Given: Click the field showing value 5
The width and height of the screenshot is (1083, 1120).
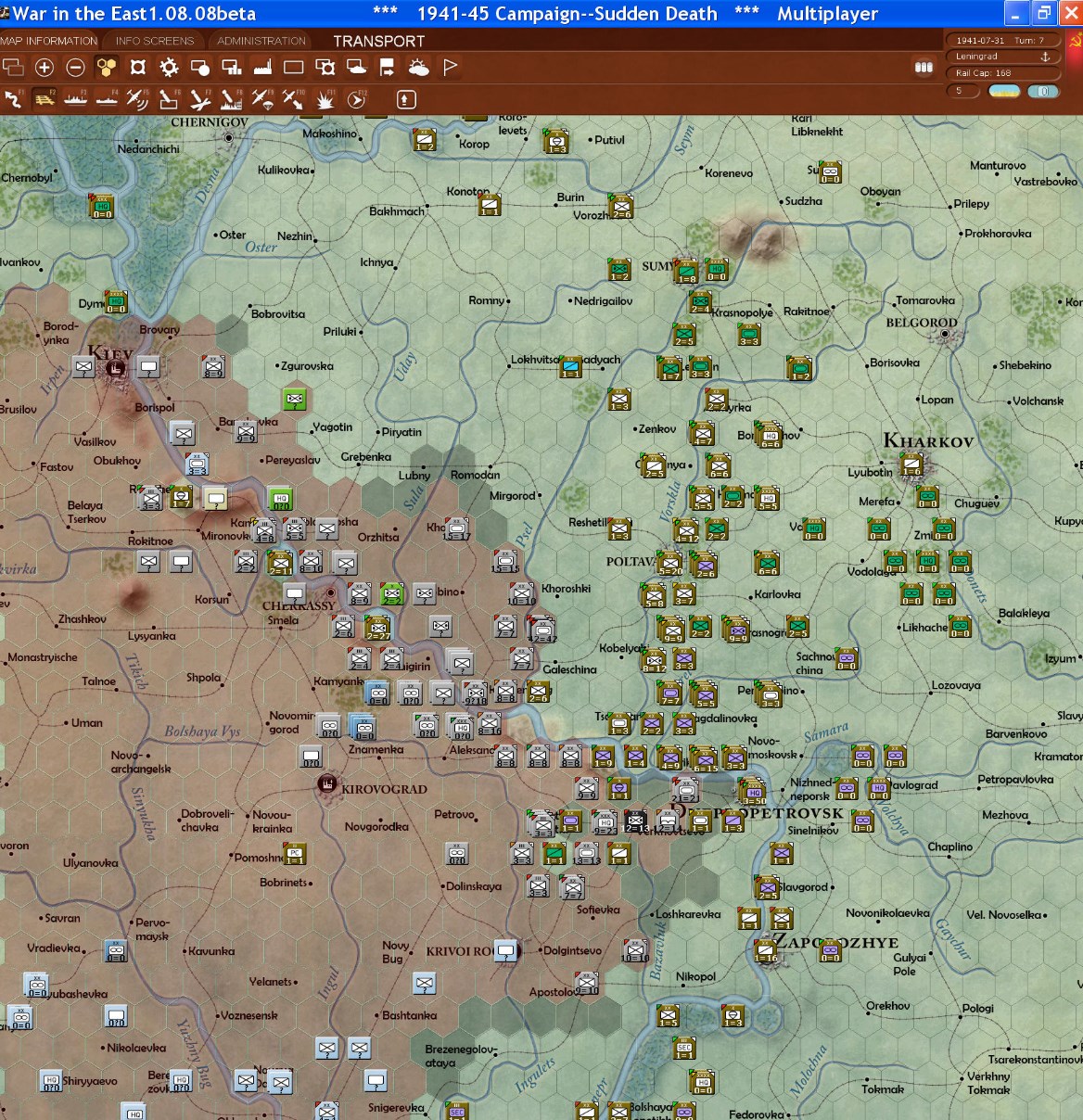Looking at the screenshot, I should [x=961, y=91].
